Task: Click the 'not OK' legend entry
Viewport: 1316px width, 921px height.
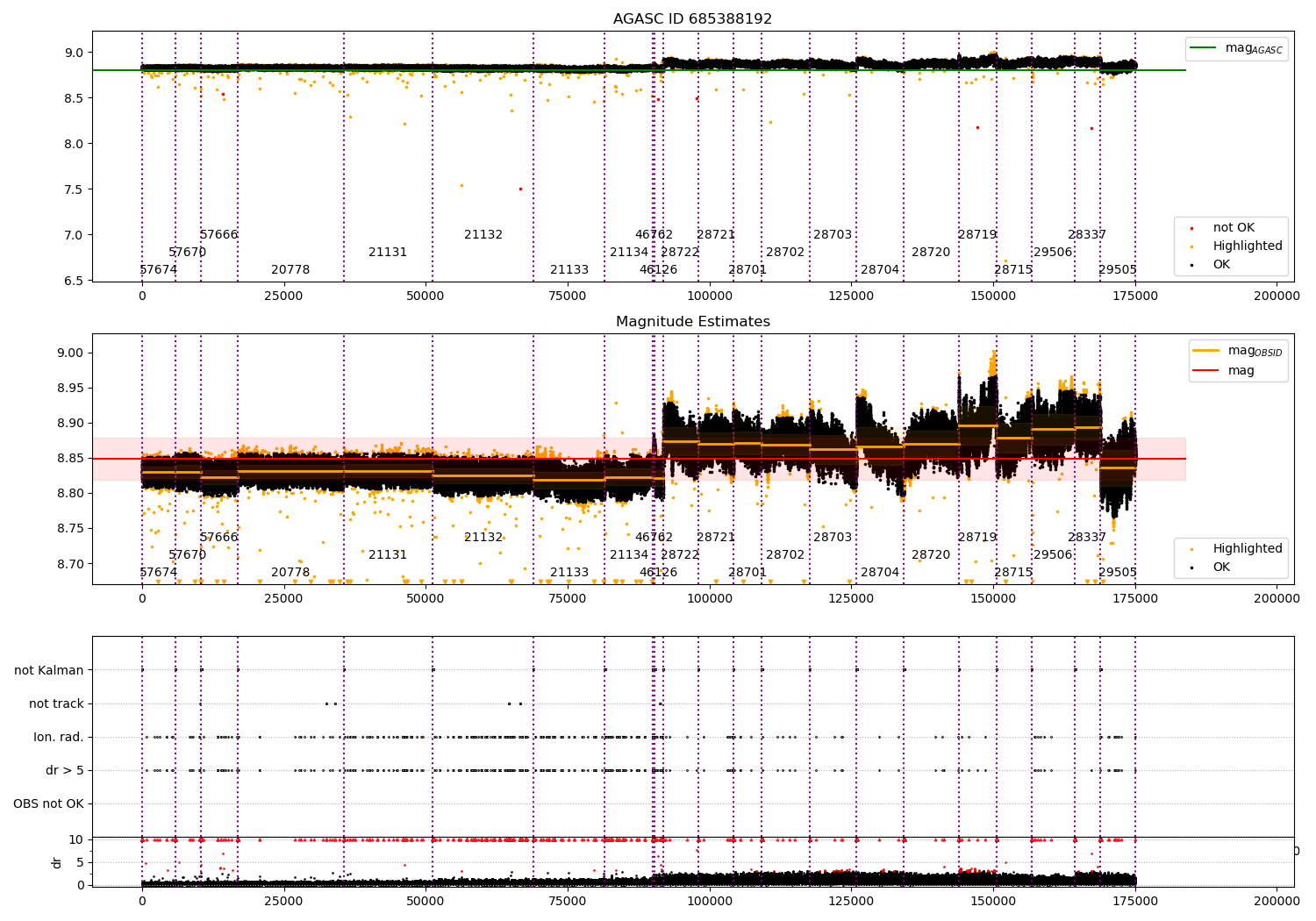Action: (1233, 228)
